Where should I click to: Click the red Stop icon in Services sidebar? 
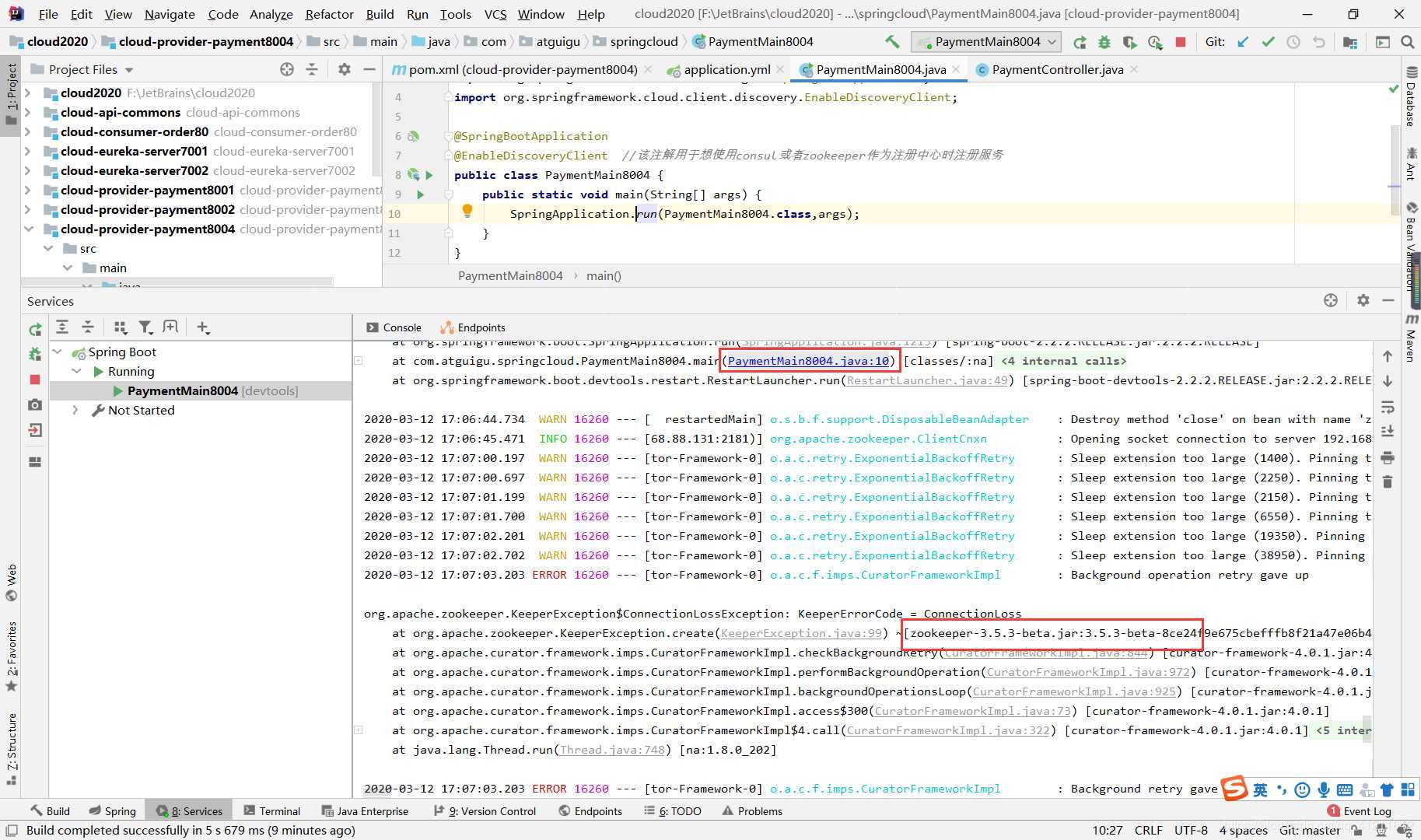(35, 380)
